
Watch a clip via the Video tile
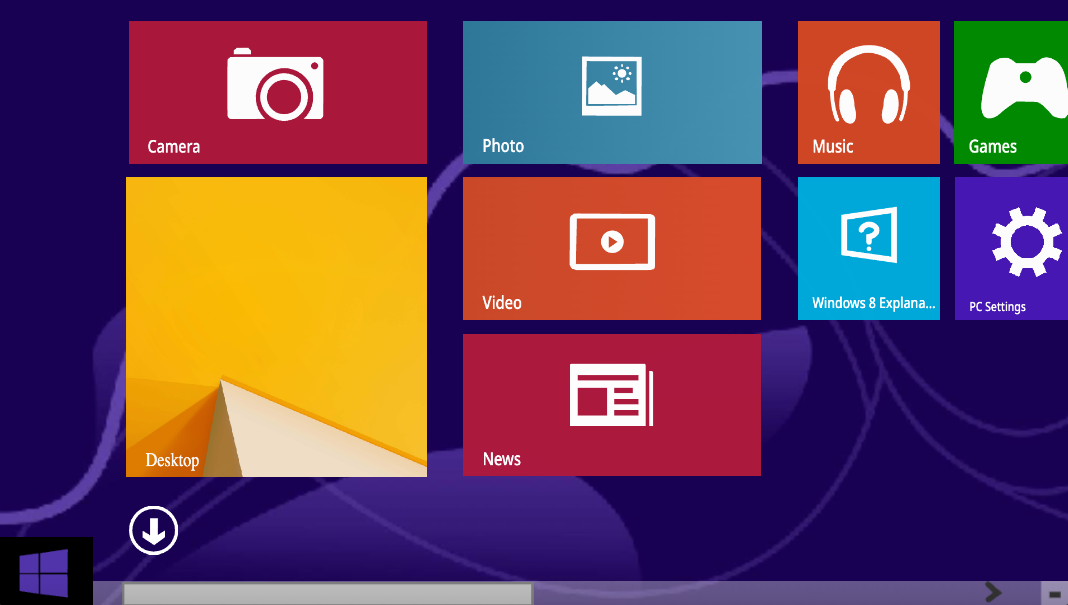[611, 248]
